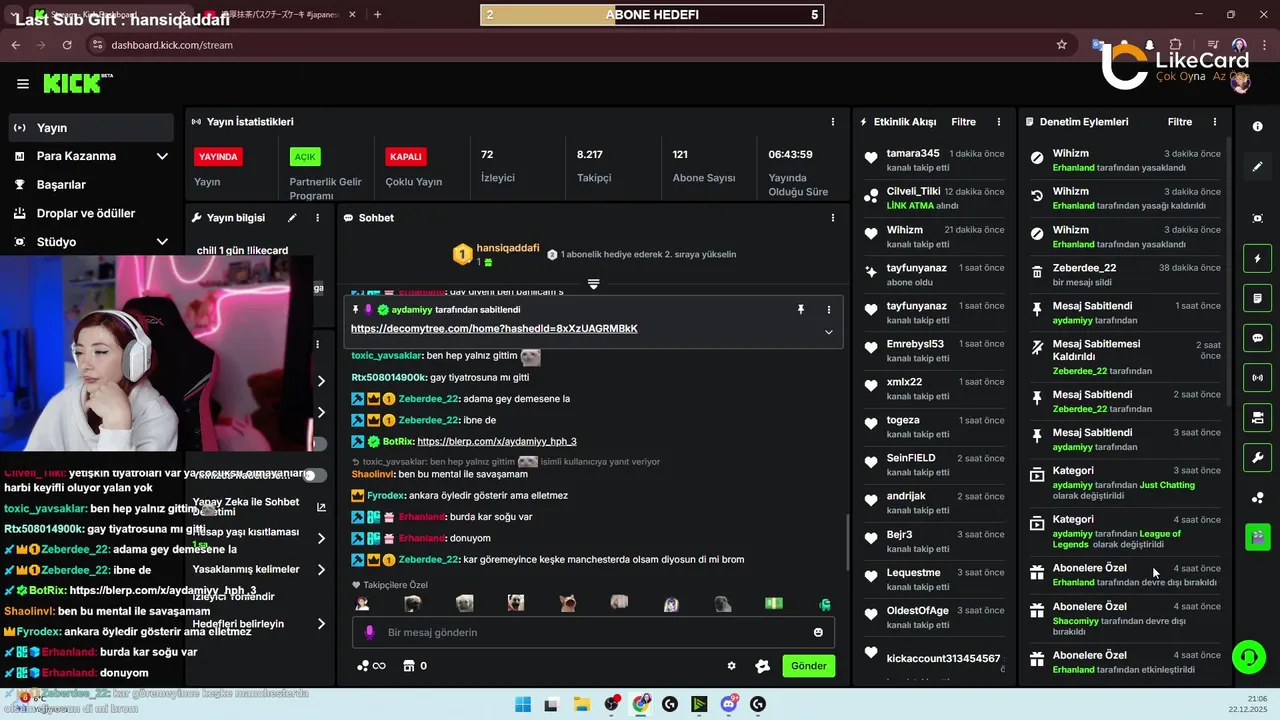Open Yayın bilgisi three-dot menu
Image resolution: width=1280 pixels, height=720 pixels.
click(318, 218)
